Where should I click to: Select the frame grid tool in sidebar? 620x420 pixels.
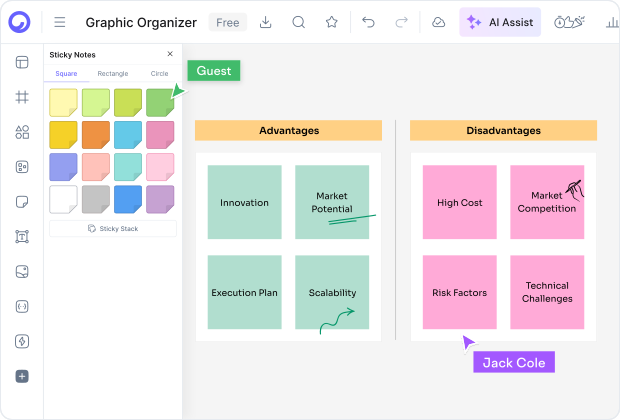click(x=22, y=97)
